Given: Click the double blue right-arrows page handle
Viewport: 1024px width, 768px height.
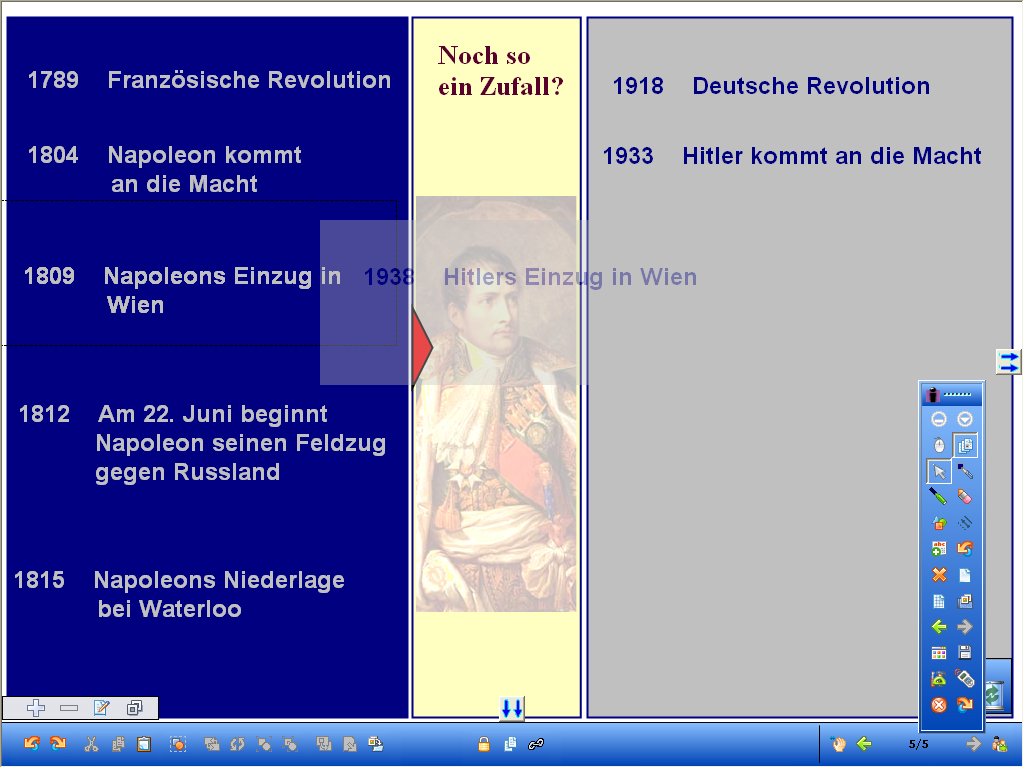Looking at the screenshot, I should point(1008,361).
